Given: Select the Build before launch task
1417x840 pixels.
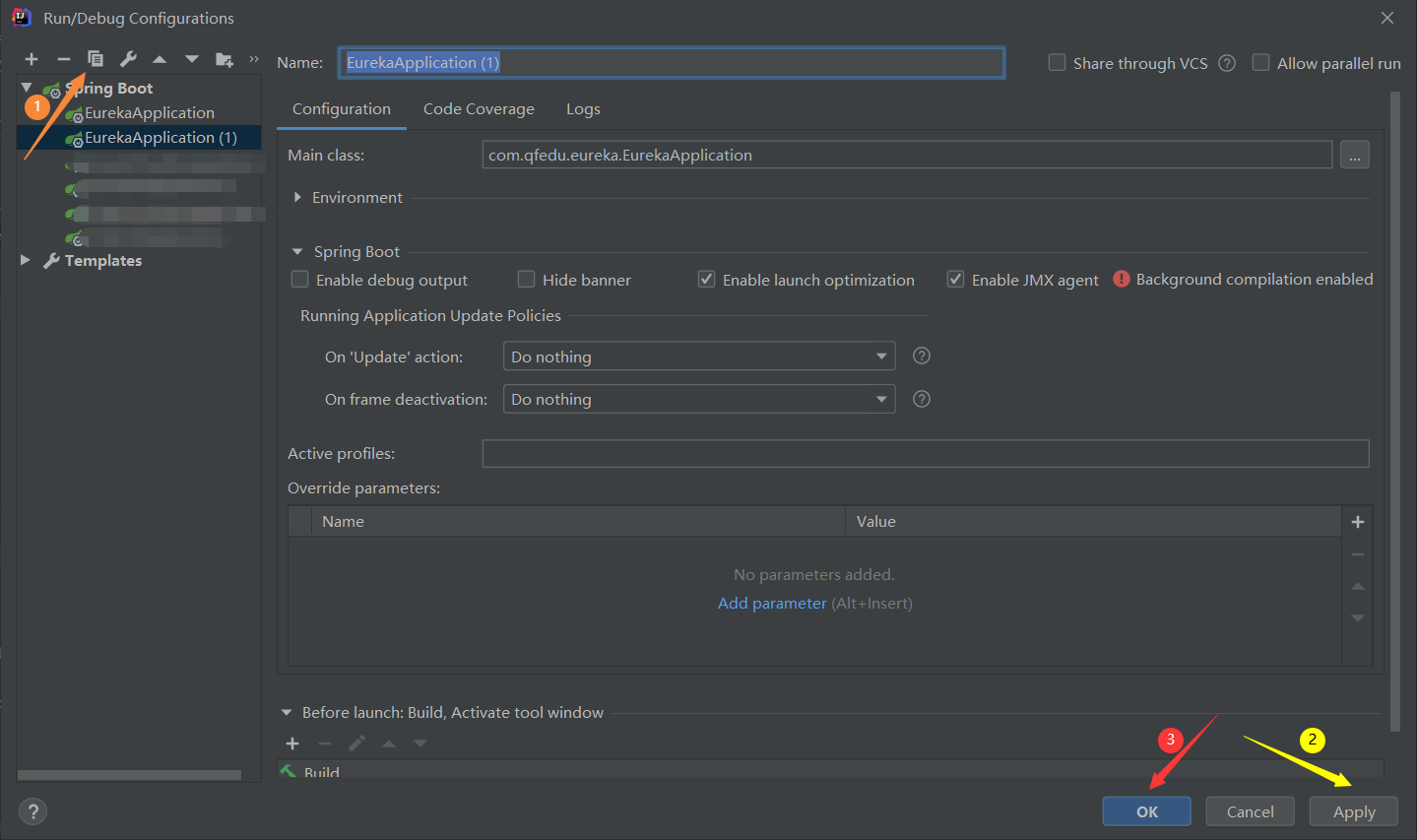Looking at the screenshot, I should [830, 771].
